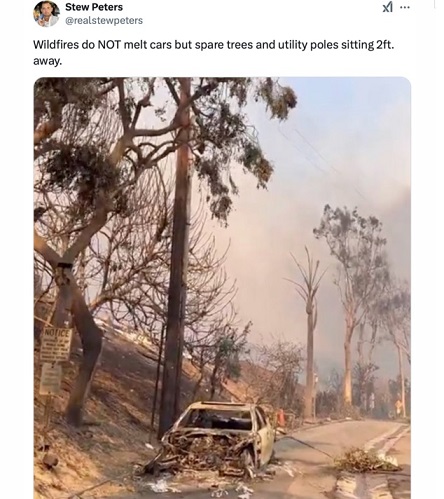
Task: Click the bare palm tree in the photo
Action: point(309,330)
